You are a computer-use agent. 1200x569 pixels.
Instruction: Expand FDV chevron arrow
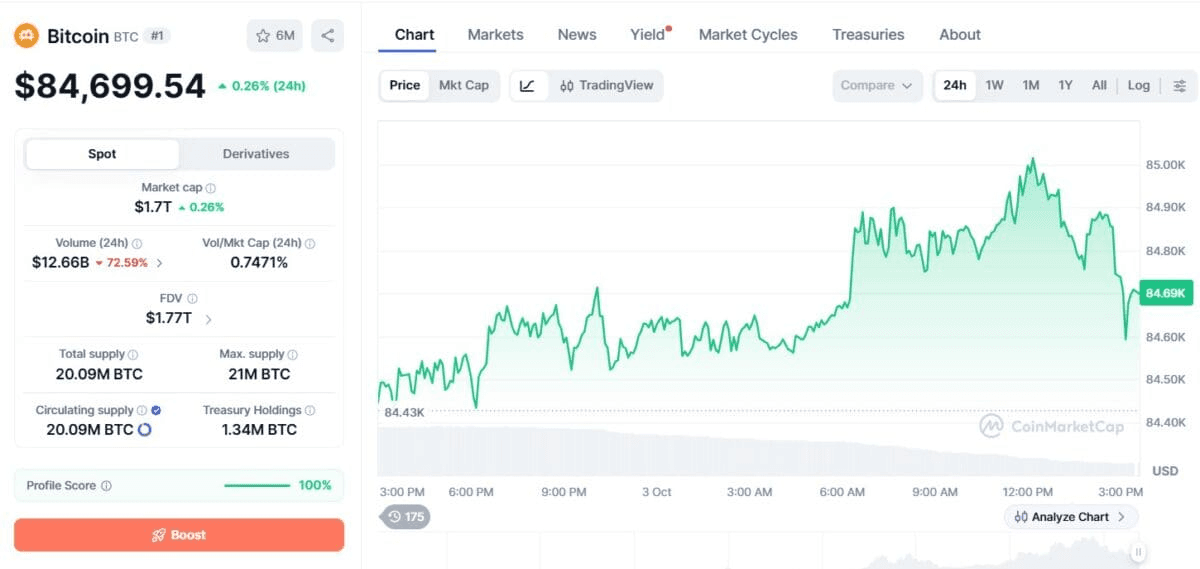coord(208,319)
